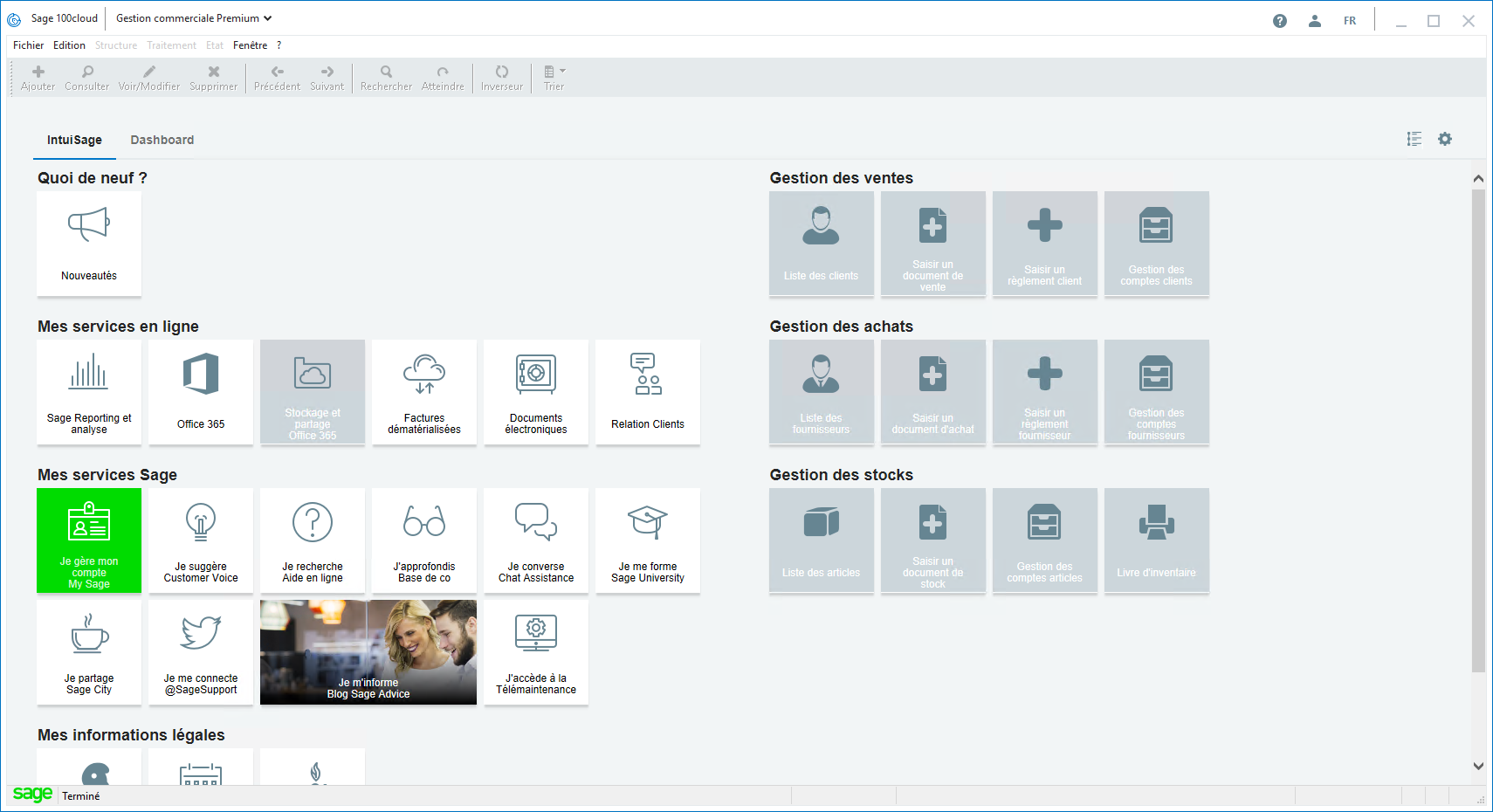Viewport: 1493px width, 812px height.
Task: Click the scrollbar down arrow
Action: 1478,767
